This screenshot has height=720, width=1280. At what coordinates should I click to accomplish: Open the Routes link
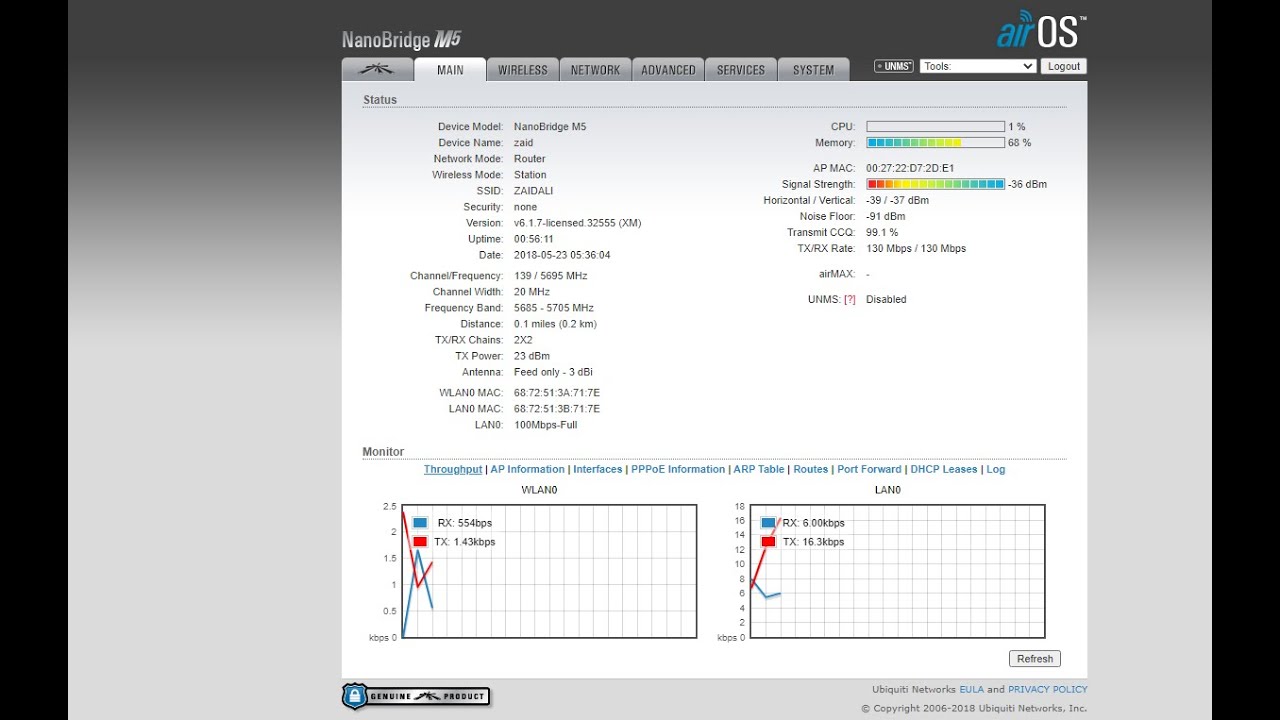[x=811, y=469]
